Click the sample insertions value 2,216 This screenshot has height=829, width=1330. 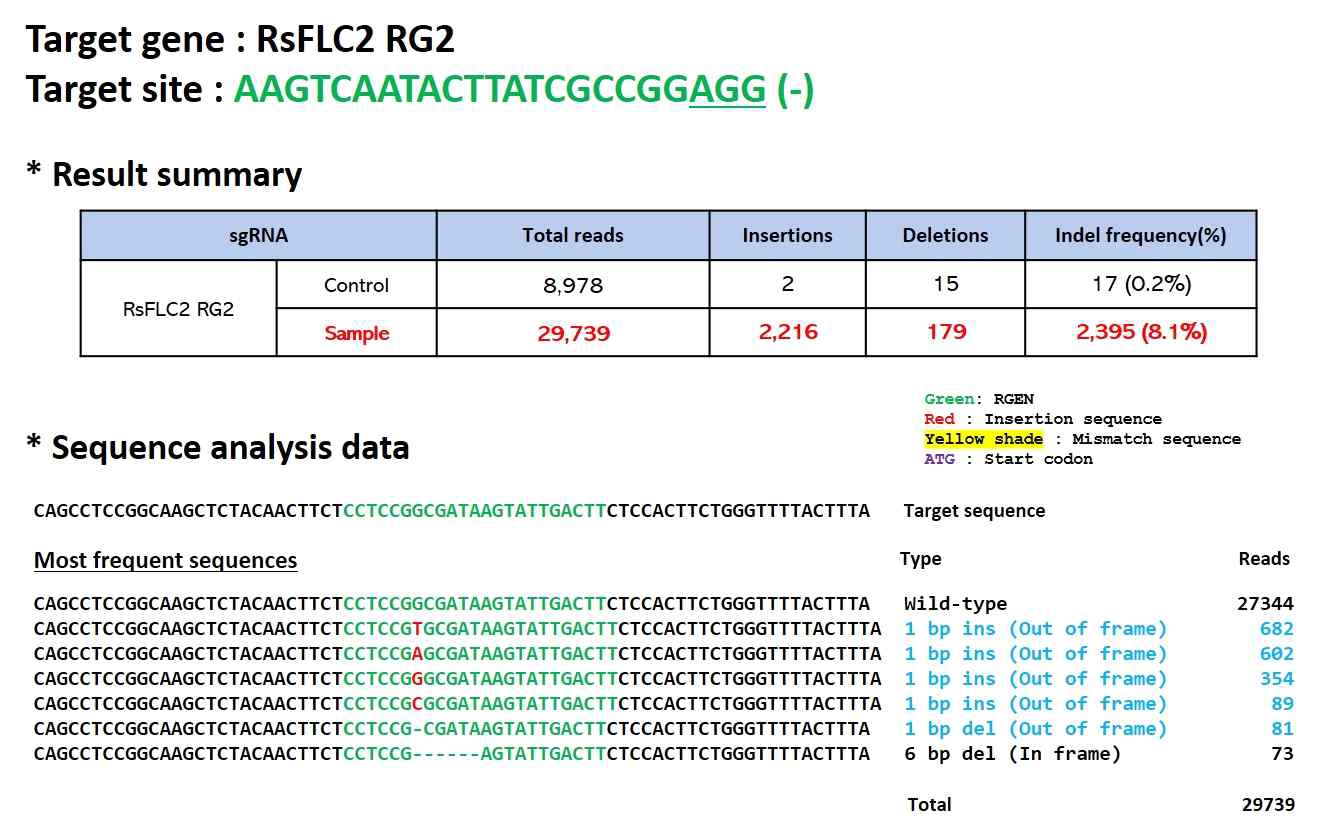pyautogui.click(x=787, y=332)
